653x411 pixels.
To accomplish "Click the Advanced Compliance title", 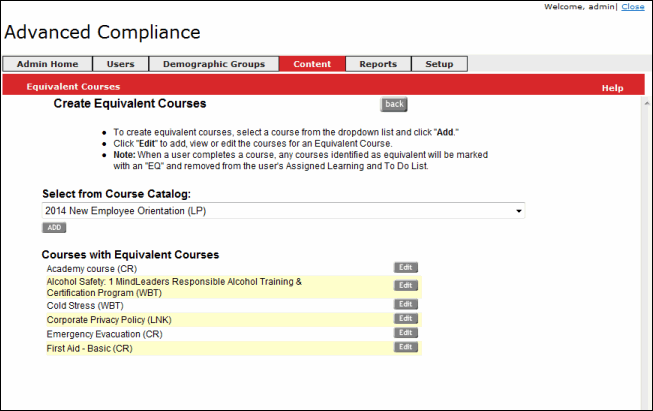I will (x=102, y=32).
